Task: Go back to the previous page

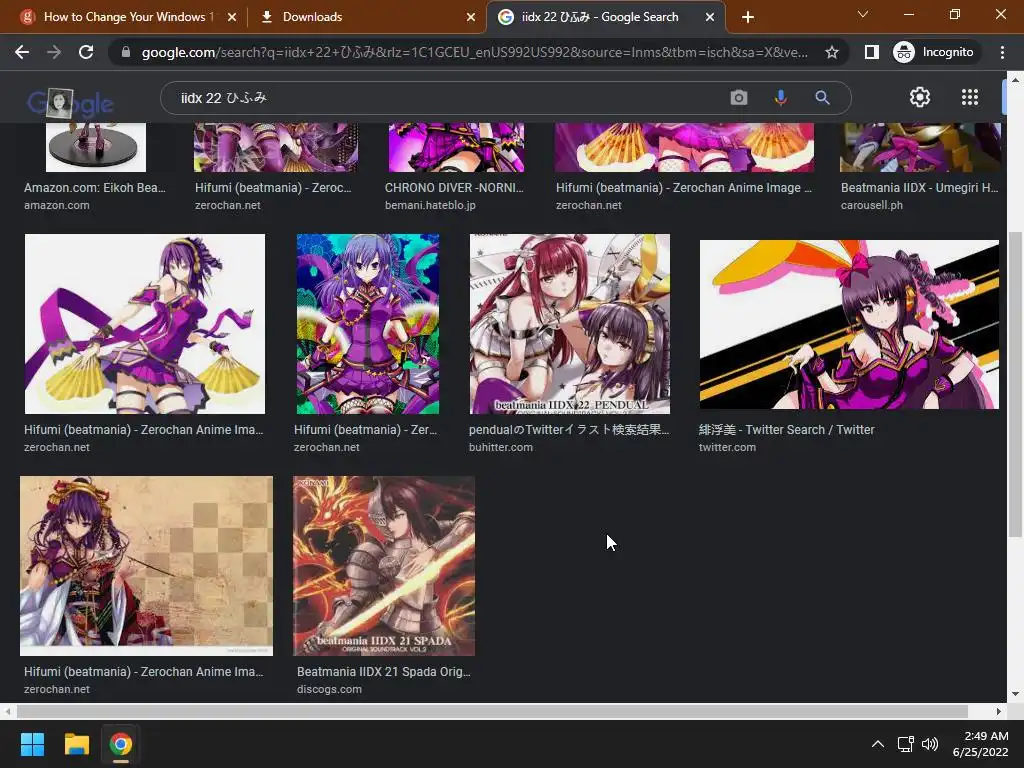Action: point(22,52)
